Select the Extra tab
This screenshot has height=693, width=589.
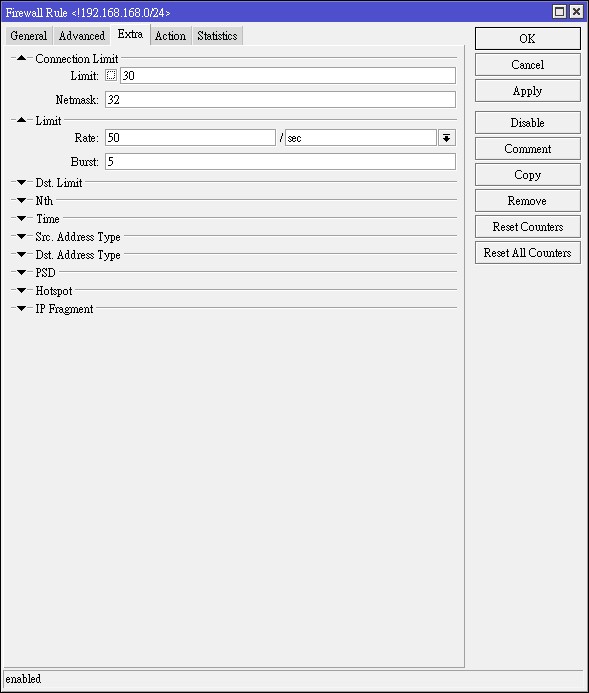coord(130,34)
